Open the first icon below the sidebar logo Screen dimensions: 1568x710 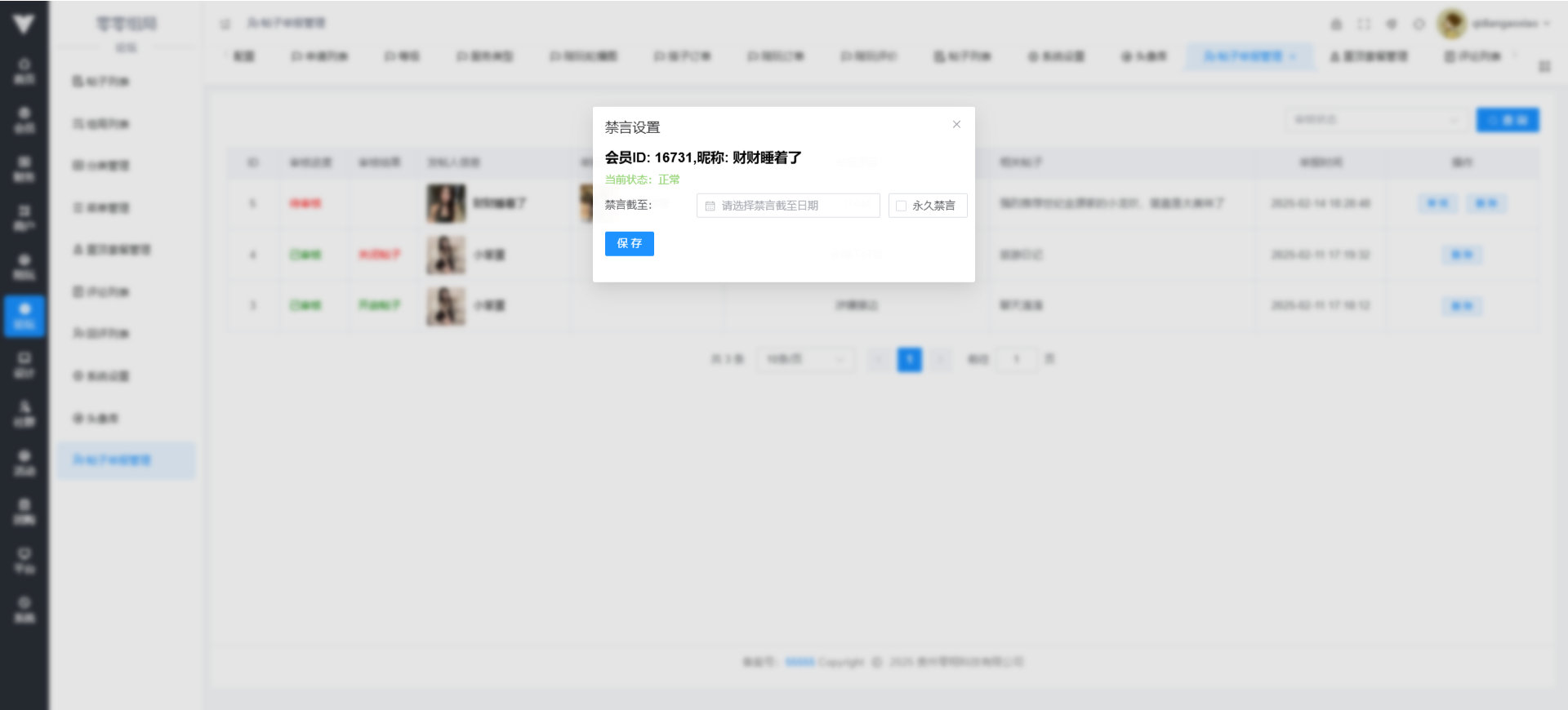click(24, 71)
